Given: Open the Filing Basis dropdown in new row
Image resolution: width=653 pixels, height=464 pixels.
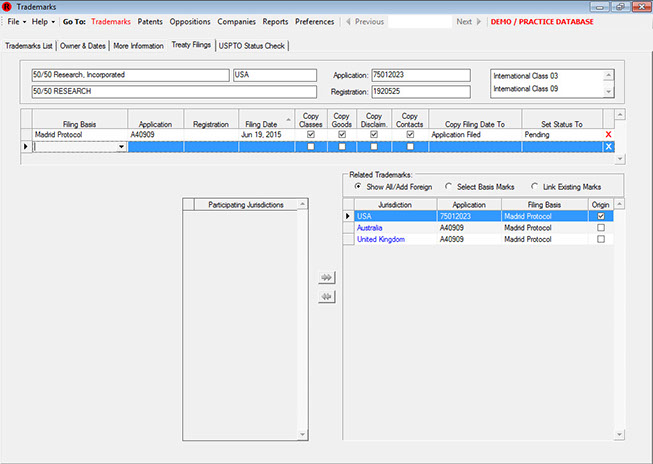Looking at the screenshot, I should [122, 147].
